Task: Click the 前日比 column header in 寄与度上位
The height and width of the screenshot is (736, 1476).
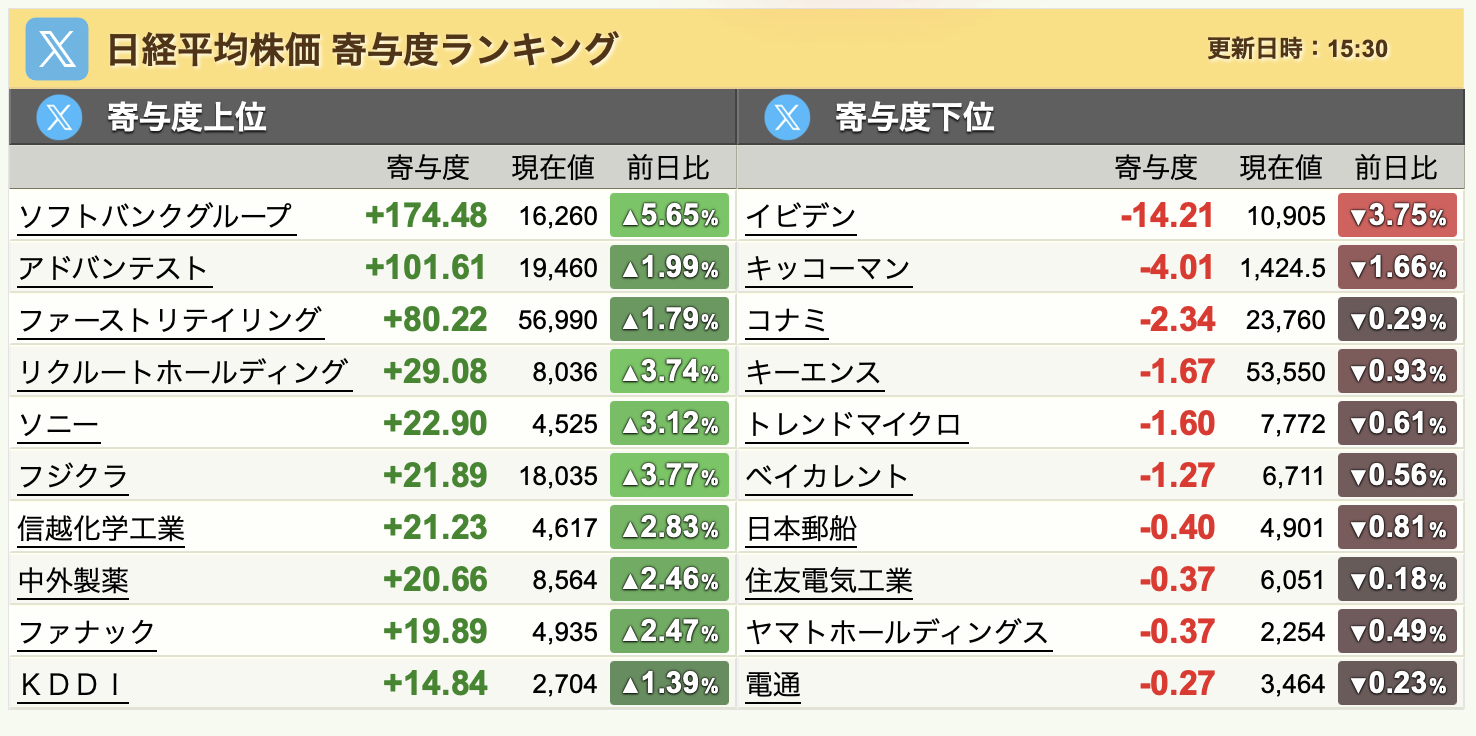Action: click(669, 167)
